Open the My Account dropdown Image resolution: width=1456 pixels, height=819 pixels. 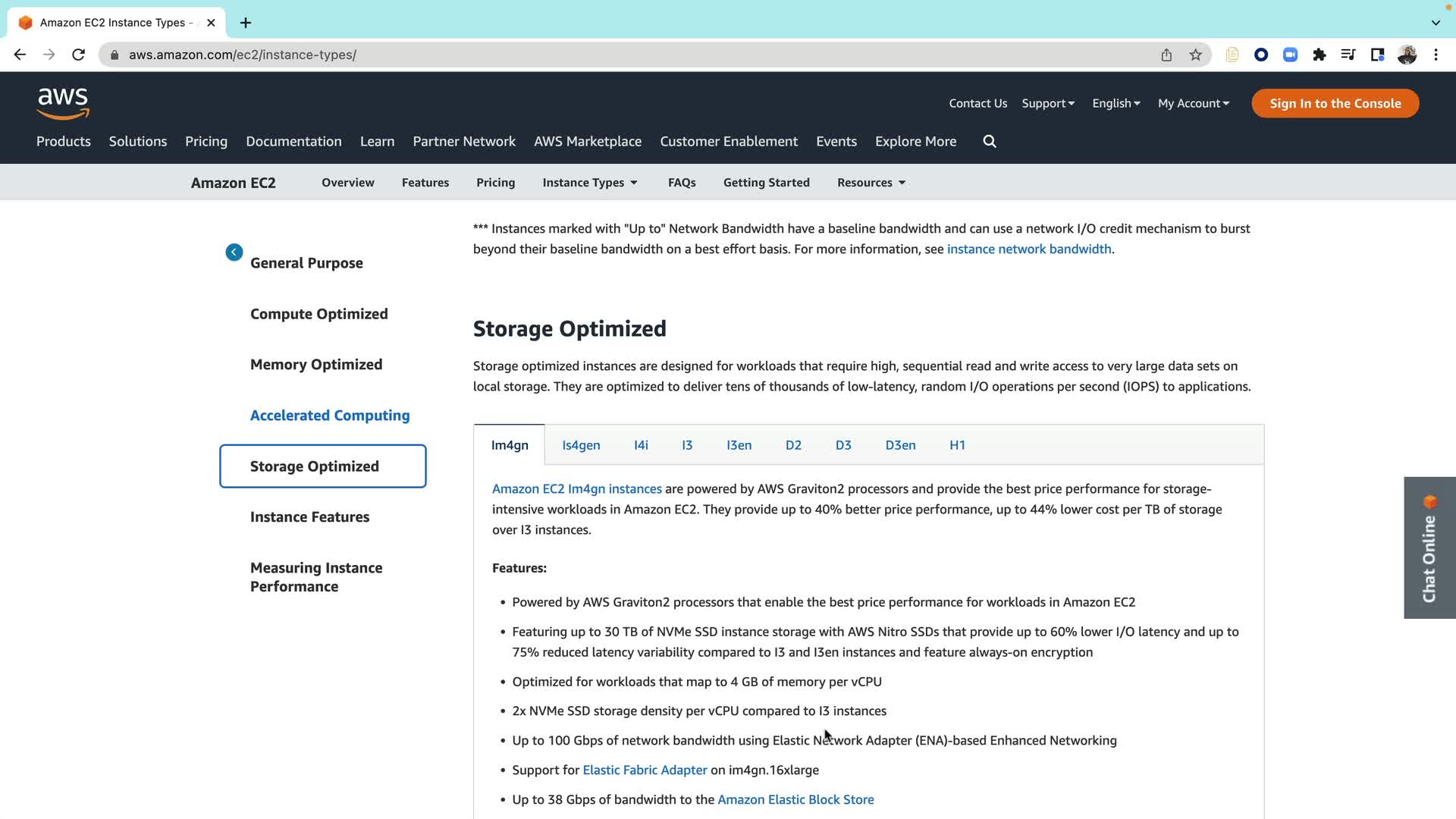point(1193,104)
